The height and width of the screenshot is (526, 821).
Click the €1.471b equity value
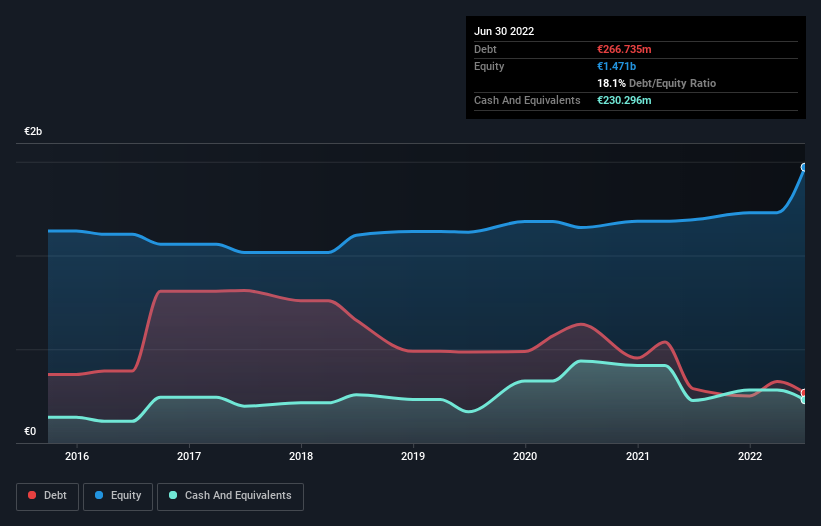point(616,66)
